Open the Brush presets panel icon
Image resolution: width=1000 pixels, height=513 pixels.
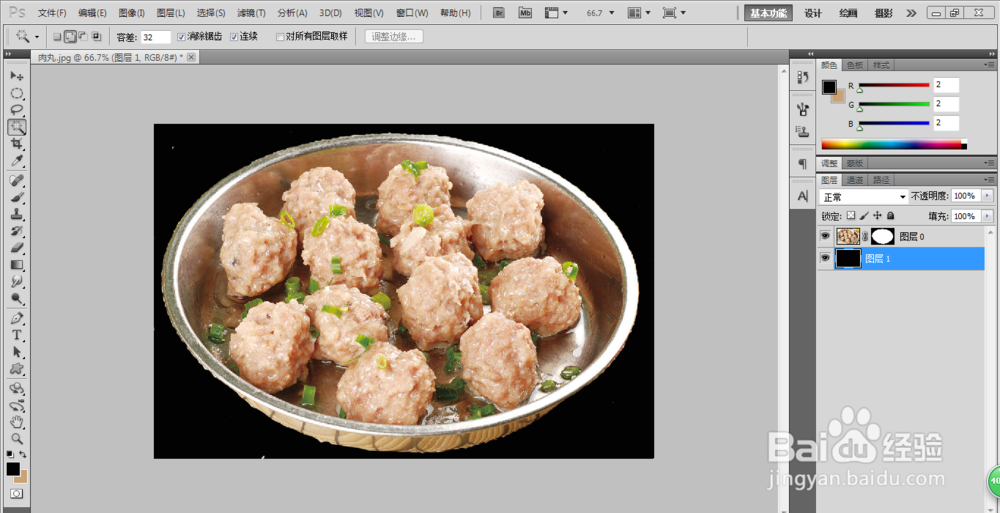(803, 109)
